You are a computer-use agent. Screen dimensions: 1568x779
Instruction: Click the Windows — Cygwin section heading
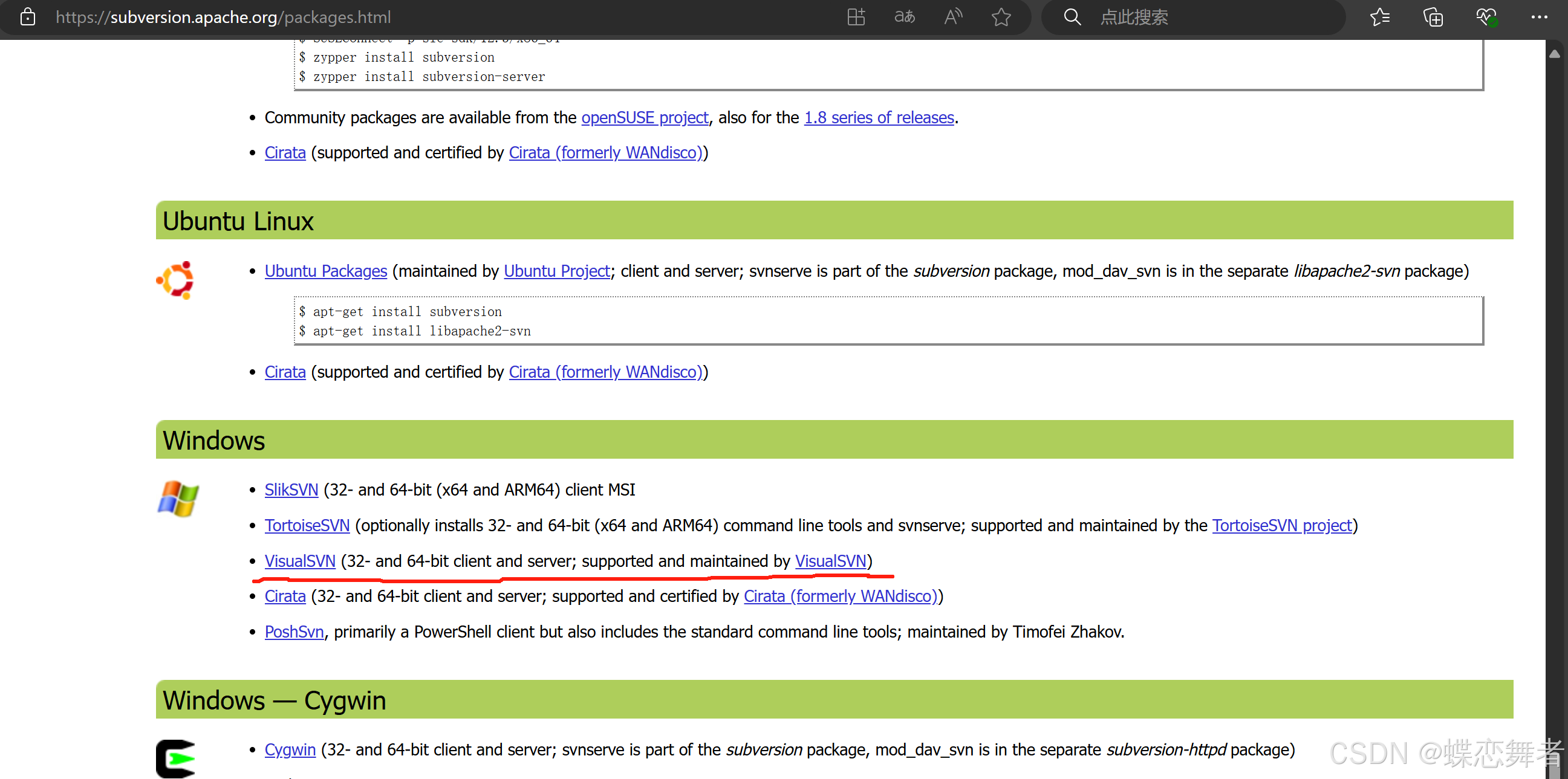click(274, 700)
